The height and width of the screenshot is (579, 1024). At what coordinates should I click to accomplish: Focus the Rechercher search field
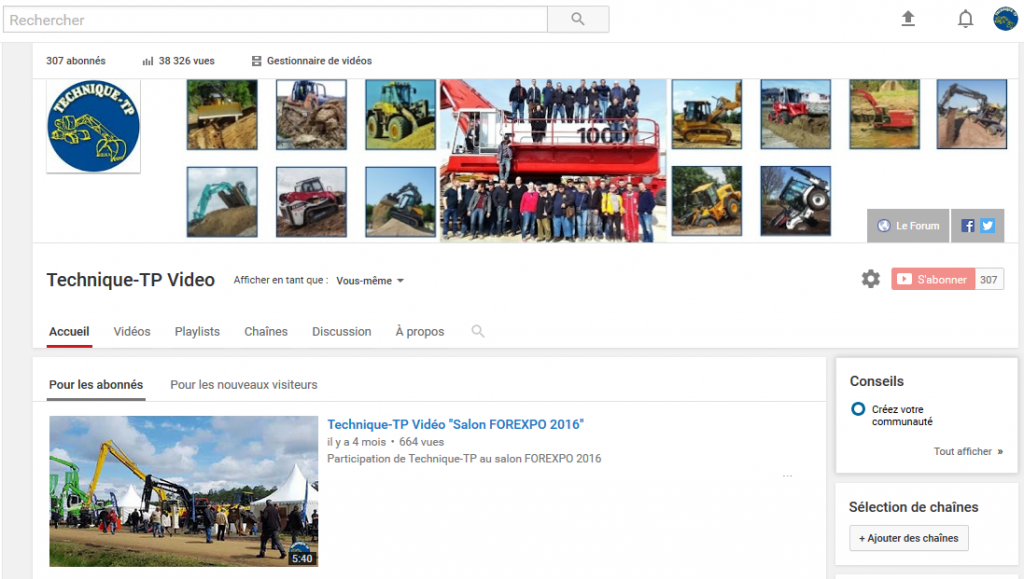tap(275, 20)
